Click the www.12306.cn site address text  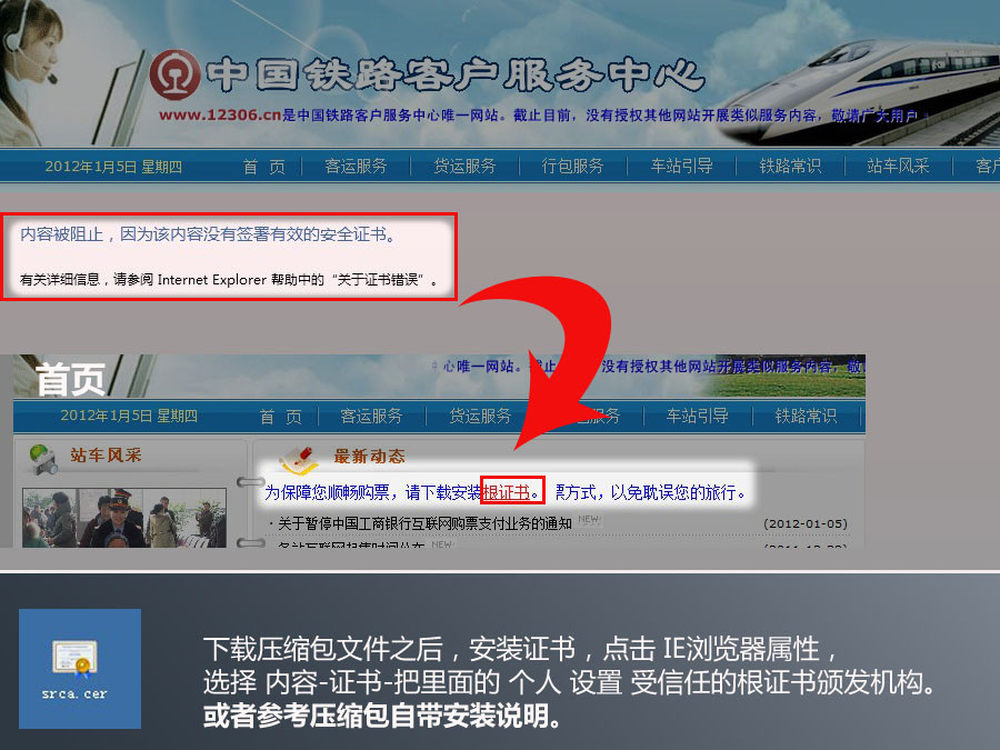click(x=220, y=115)
